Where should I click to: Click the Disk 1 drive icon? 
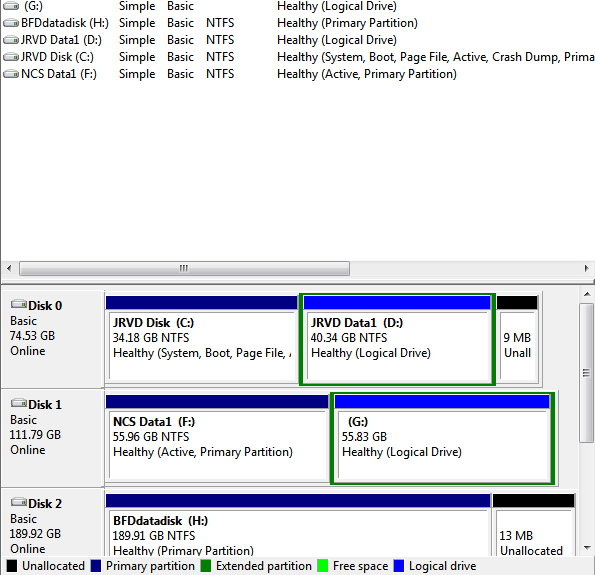pyautogui.click(x=19, y=403)
